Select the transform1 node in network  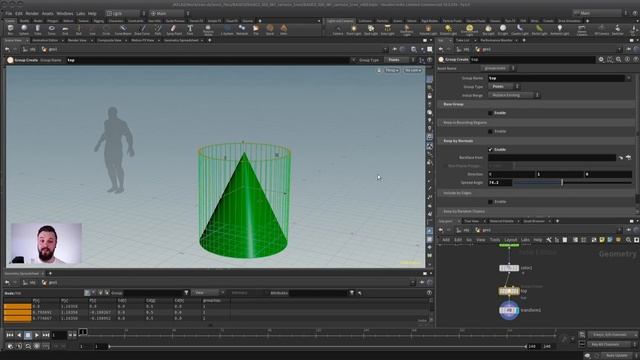pos(509,310)
